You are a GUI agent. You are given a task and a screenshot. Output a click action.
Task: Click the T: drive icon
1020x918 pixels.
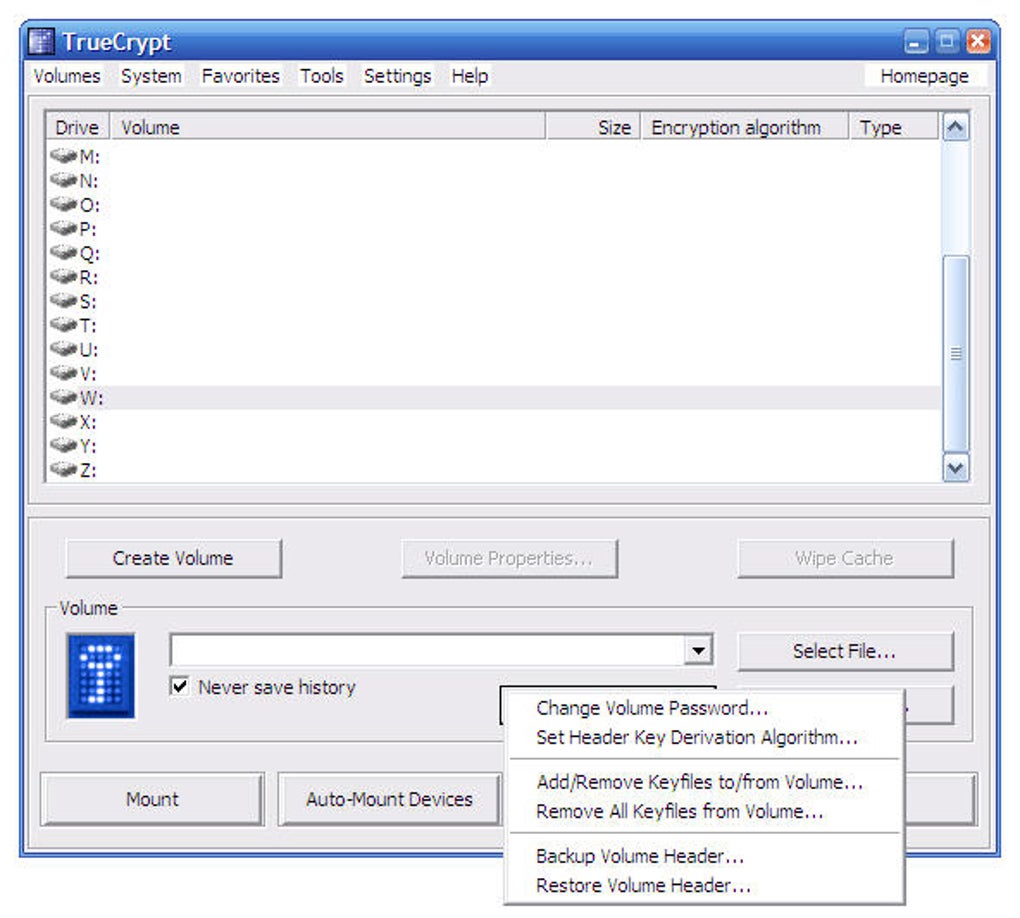tap(63, 324)
